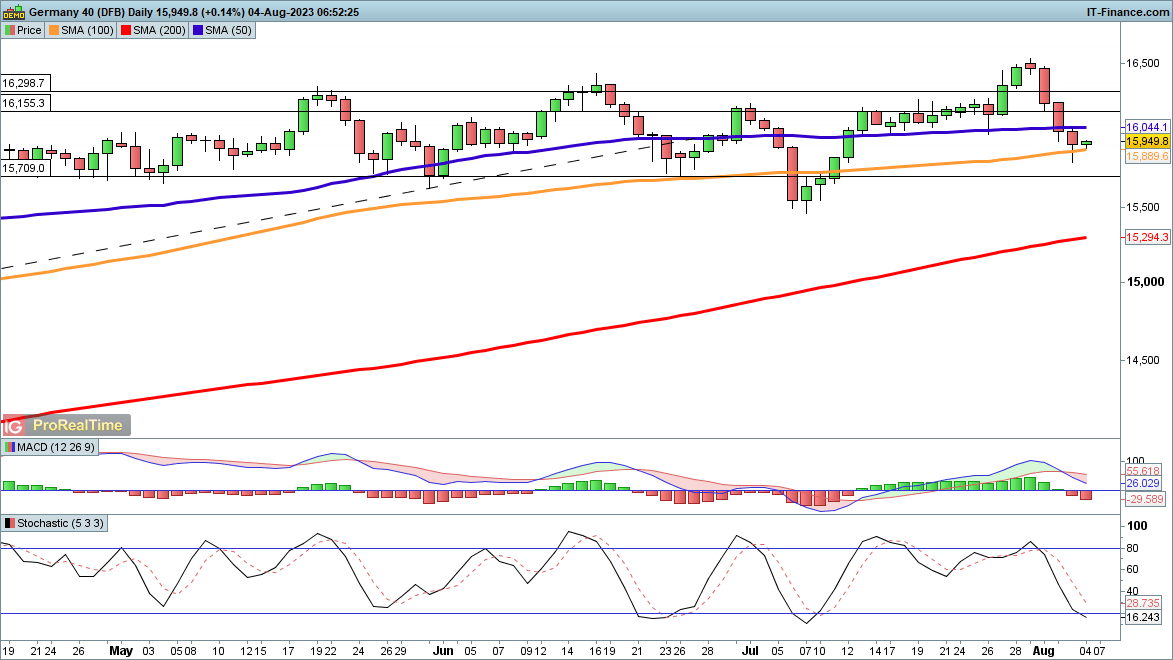Click the 28.735 stochastic %D value tag

pos(1144,603)
